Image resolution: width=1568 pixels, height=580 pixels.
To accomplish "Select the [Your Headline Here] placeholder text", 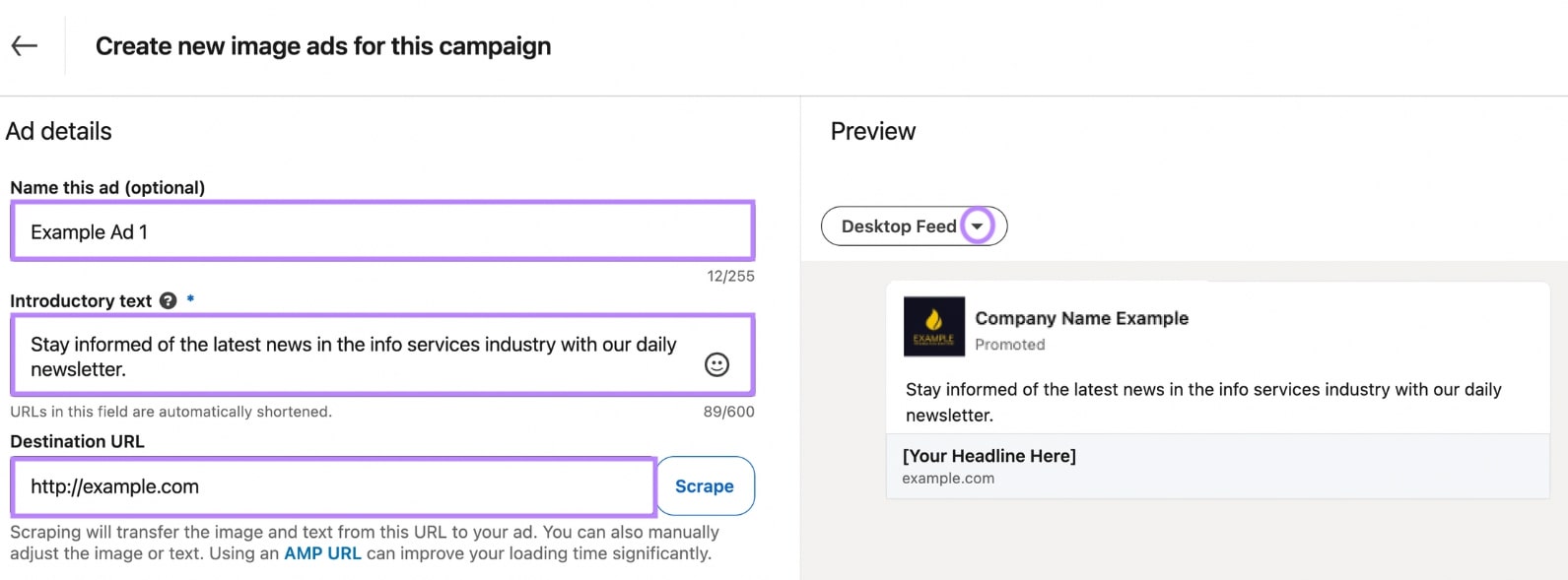I will pos(989,455).
